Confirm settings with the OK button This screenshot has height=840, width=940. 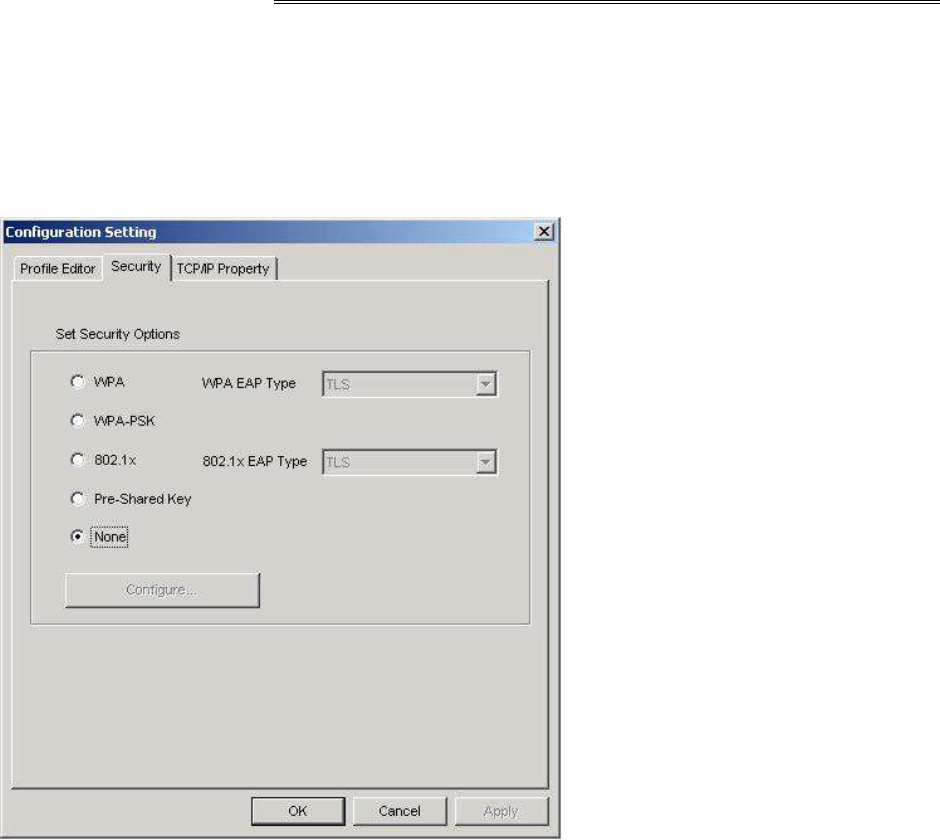click(298, 811)
